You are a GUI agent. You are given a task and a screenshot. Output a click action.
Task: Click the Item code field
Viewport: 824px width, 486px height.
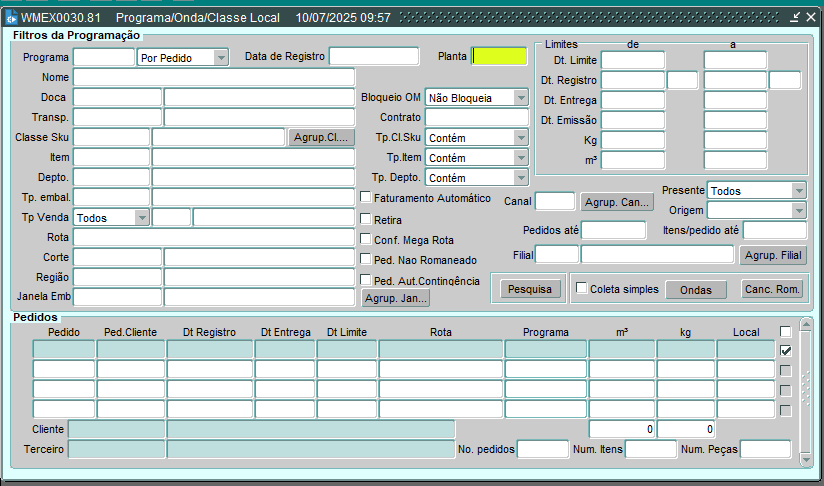(x=111, y=157)
